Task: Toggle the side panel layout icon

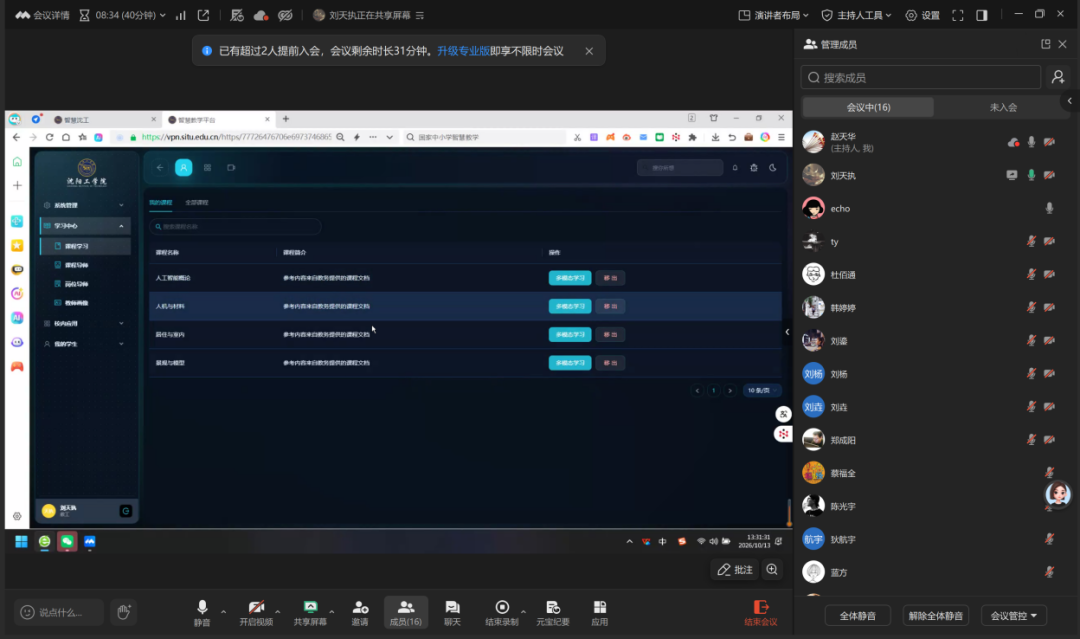Action: 982,15
